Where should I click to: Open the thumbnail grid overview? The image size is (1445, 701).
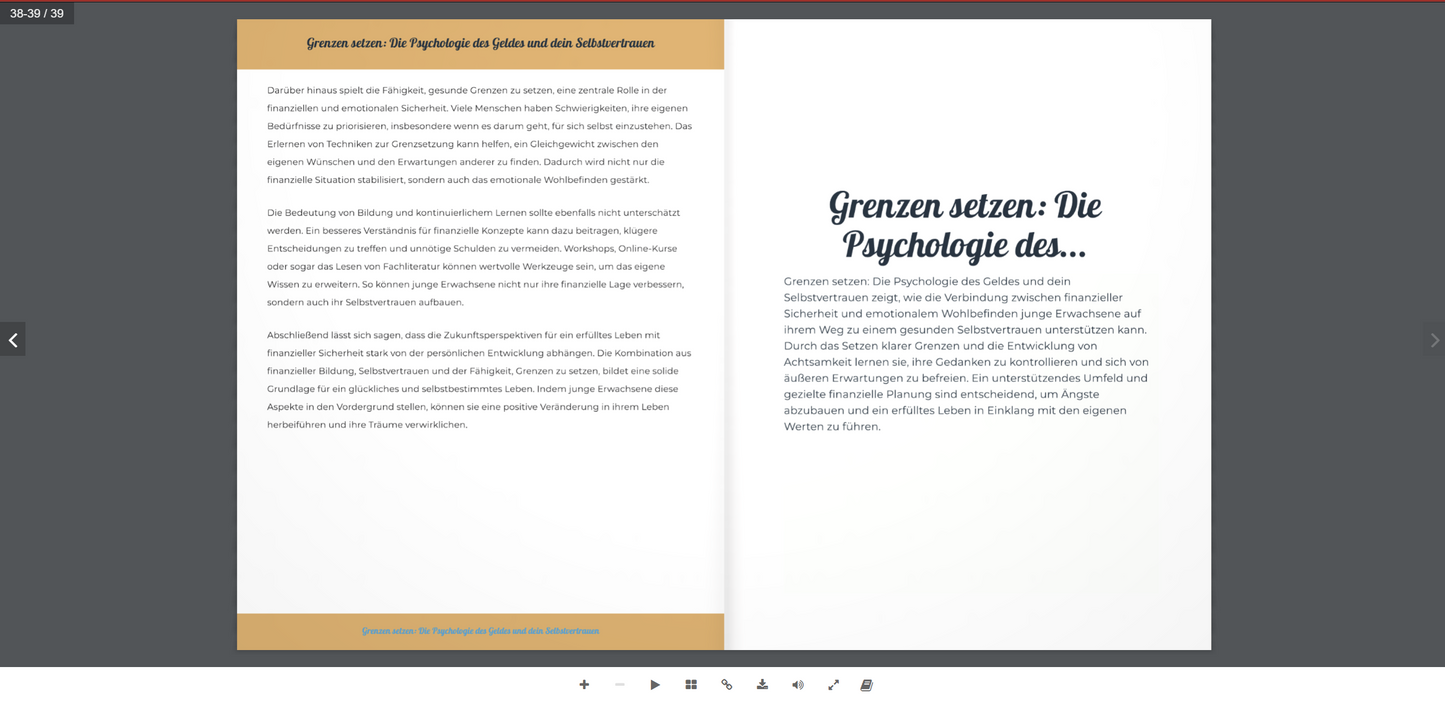(x=691, y=684)
